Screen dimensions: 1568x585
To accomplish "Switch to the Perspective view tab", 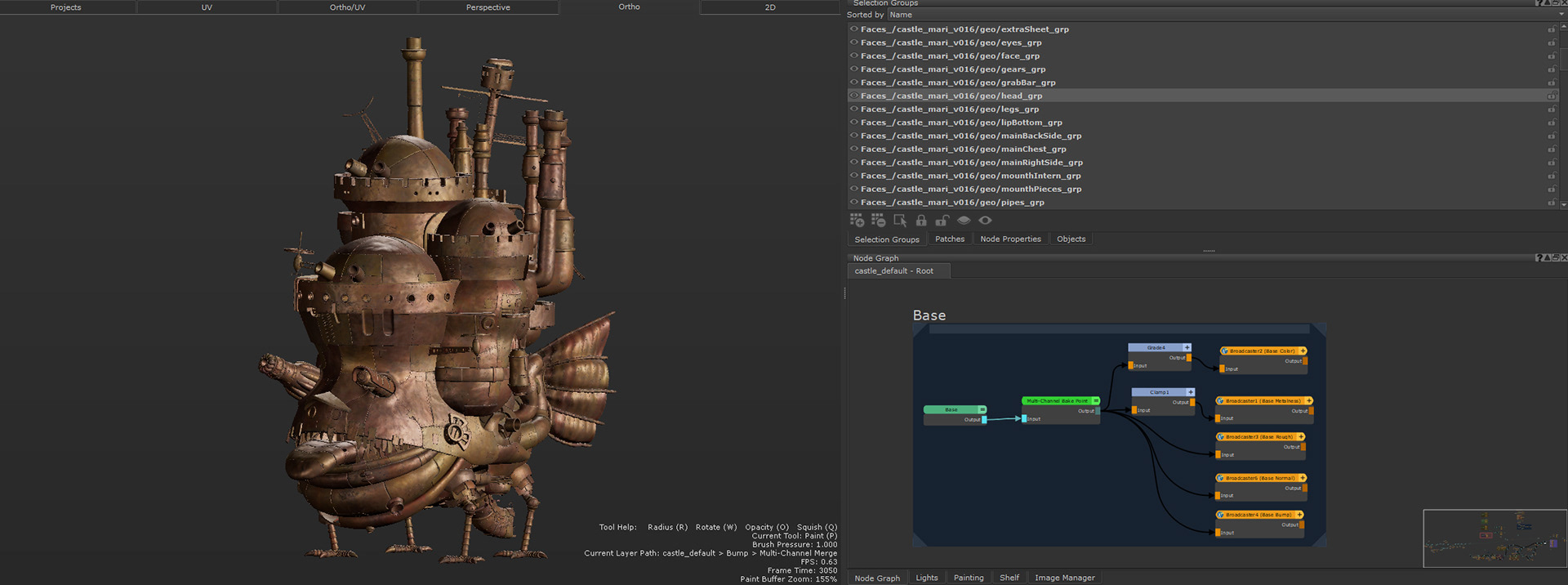I will 488,7.
